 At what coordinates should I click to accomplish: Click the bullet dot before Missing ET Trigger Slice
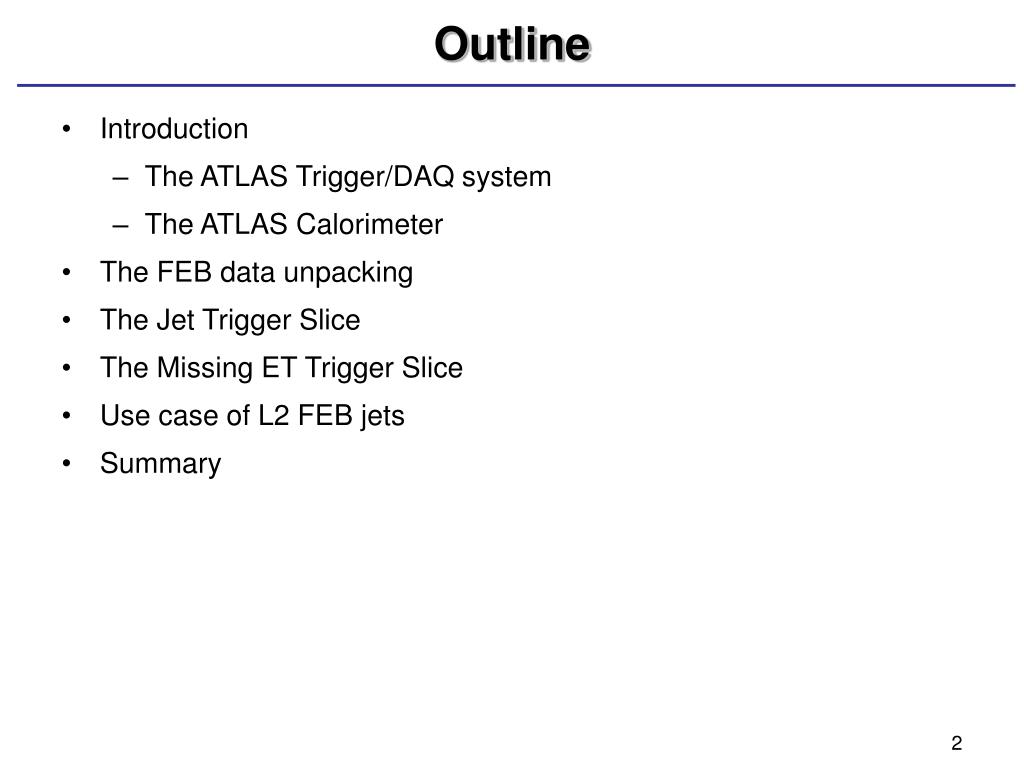(66, 369)
